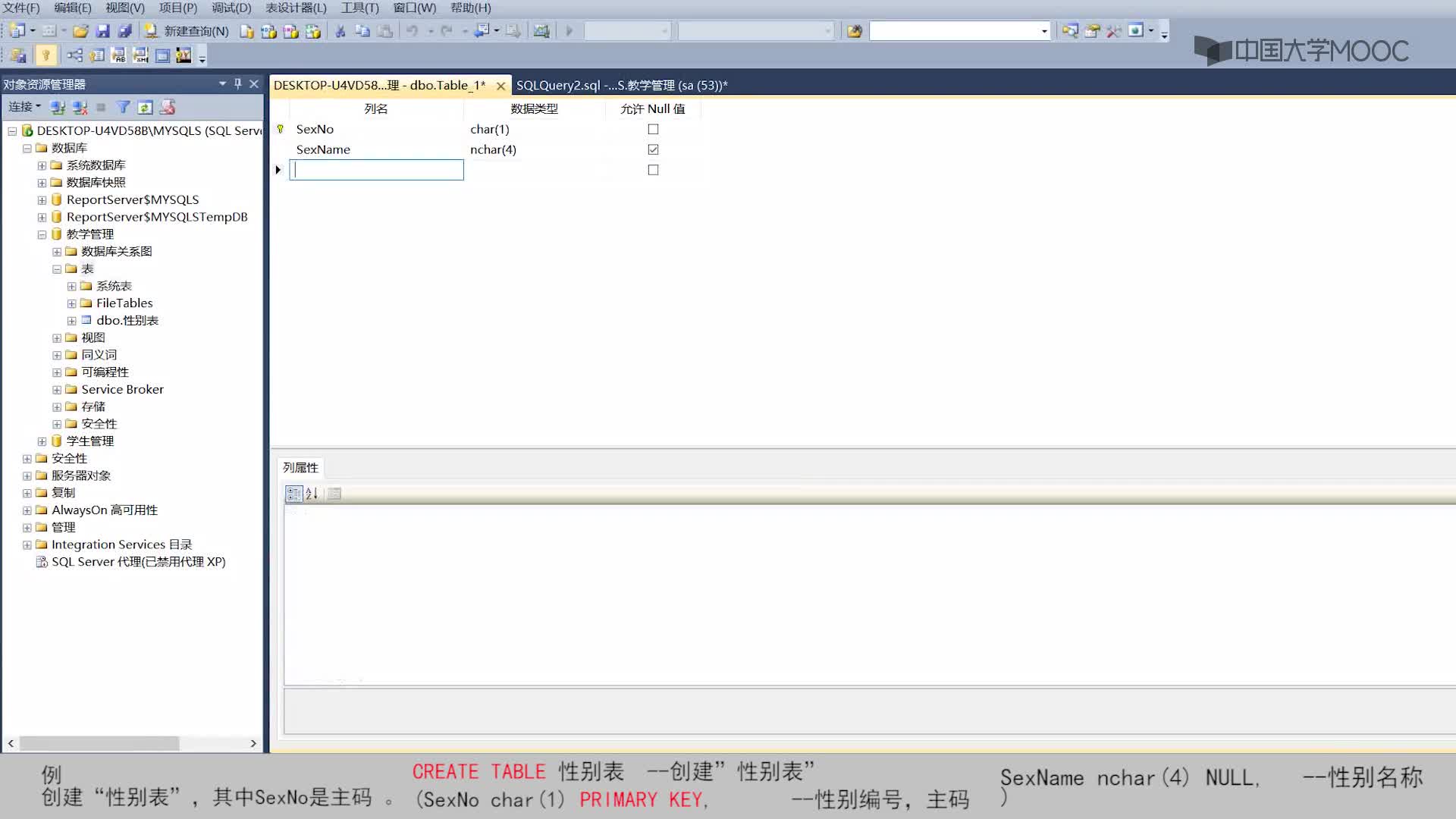Click the Alphabetical sort icon in column properties
Viewport: 1456px width, 819px height.
click(312, 494)
